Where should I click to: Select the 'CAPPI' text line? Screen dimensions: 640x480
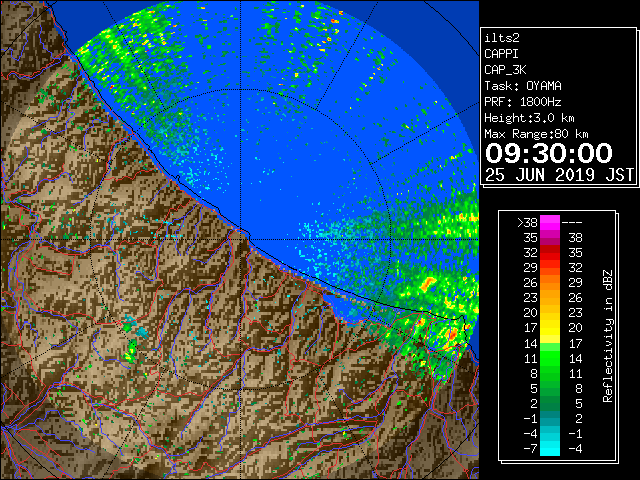coord(501,54)
